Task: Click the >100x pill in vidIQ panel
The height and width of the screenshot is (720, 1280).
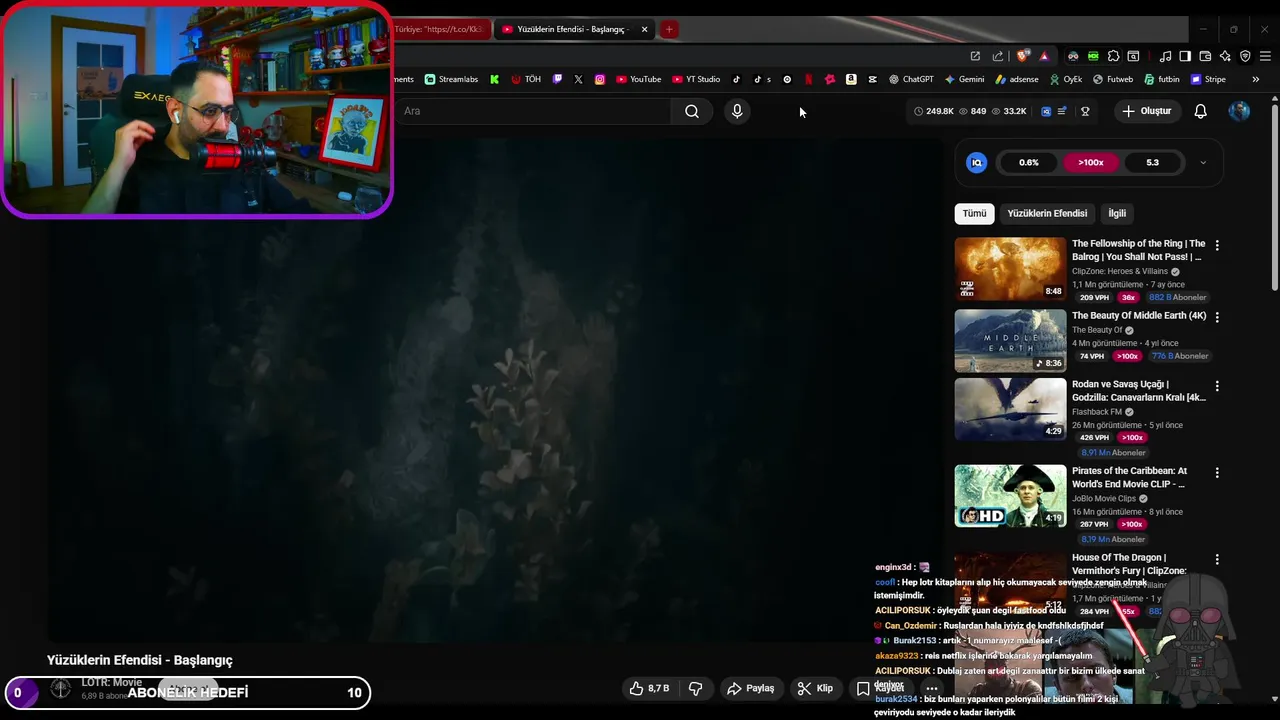Action: coord(1091,162)
